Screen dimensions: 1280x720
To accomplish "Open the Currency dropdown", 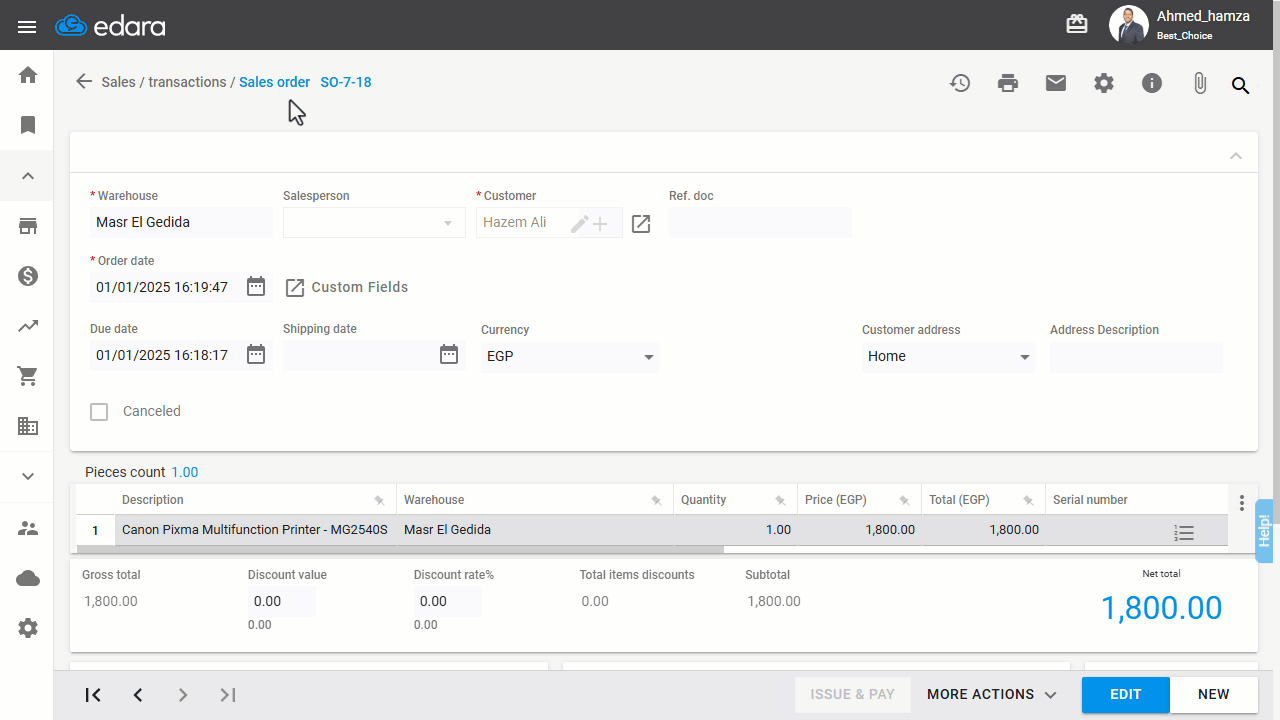I will 649,357.
